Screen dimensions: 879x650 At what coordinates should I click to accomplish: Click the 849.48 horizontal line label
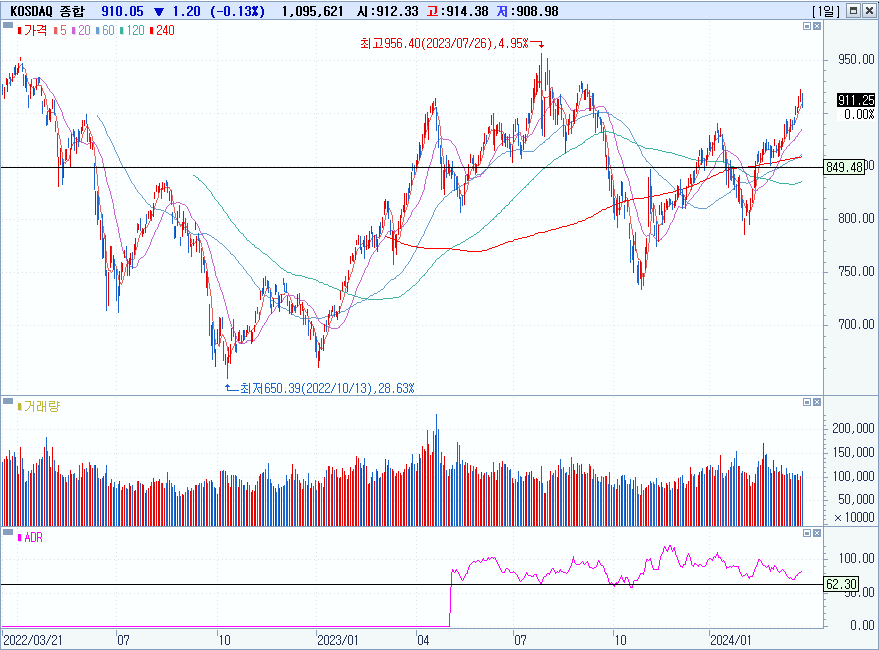844,167
